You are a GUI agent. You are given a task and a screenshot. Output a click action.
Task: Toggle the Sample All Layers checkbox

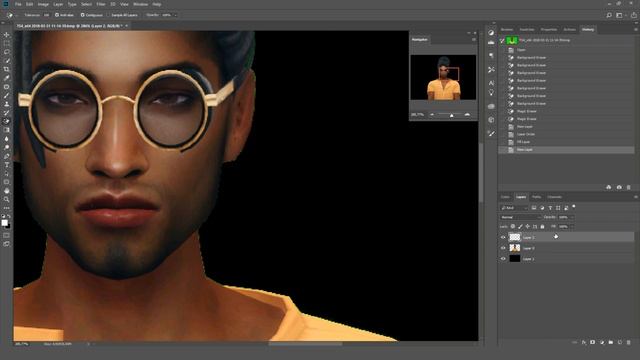click(x=109, y=15)
